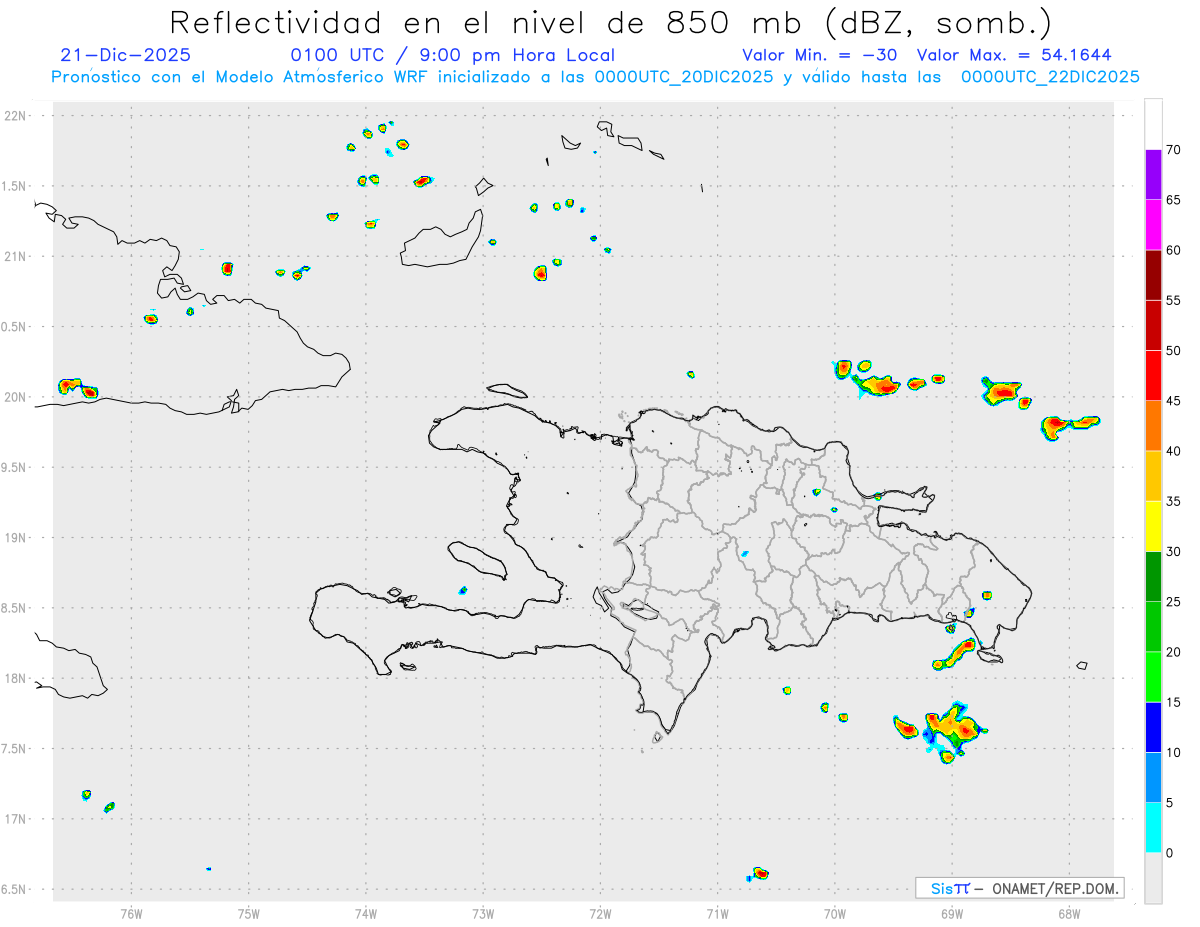The height and width of the screenshot is (927, 1200).
Task: Click the cyan 0–5 dBZ legend swatch
Action: click(x=1153, y=828)
